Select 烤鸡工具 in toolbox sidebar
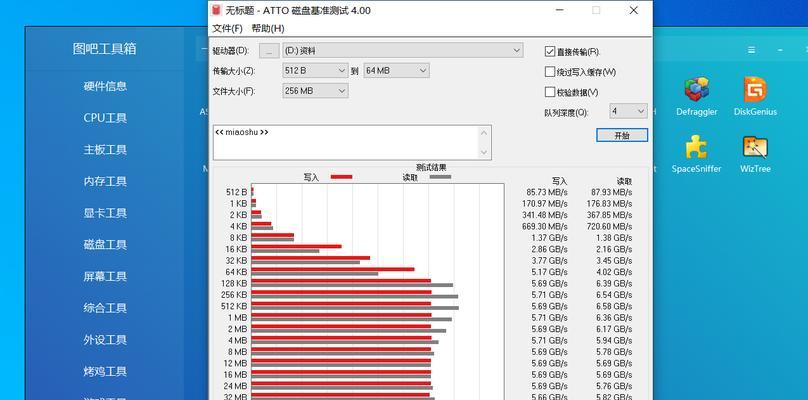The height and width of the screenshot is (400, 808). tap(105, 372)
